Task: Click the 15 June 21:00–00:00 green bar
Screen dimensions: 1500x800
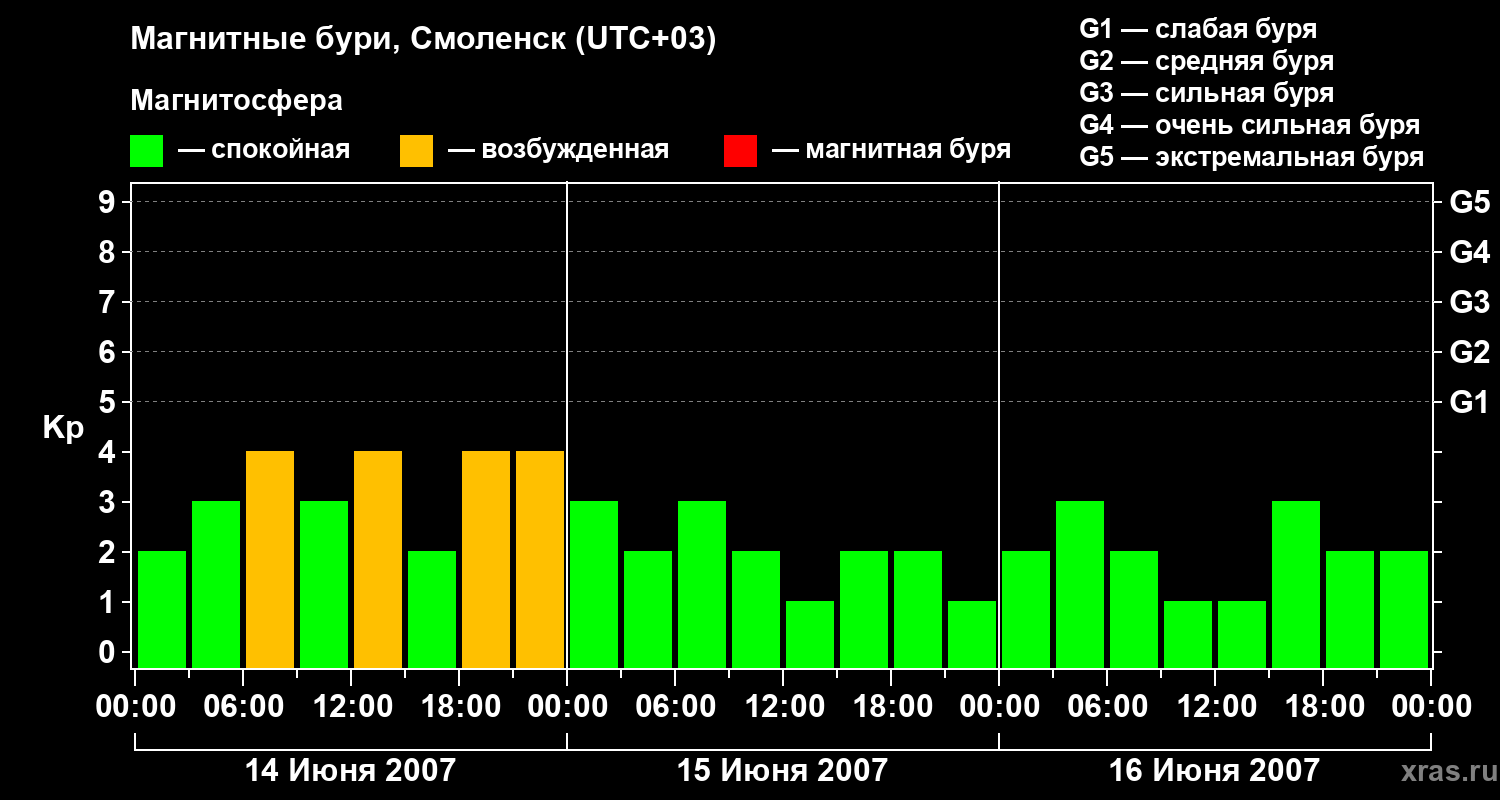Action: tap(972, 634)
